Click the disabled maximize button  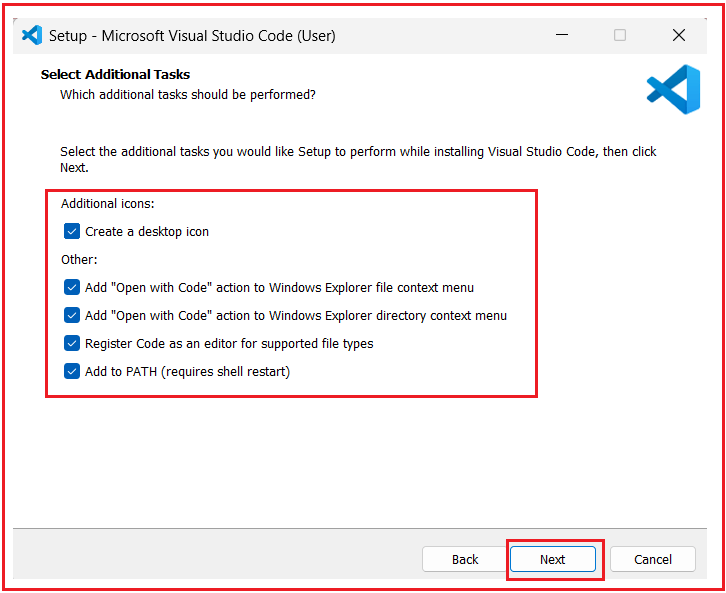(x=620, y=35)
